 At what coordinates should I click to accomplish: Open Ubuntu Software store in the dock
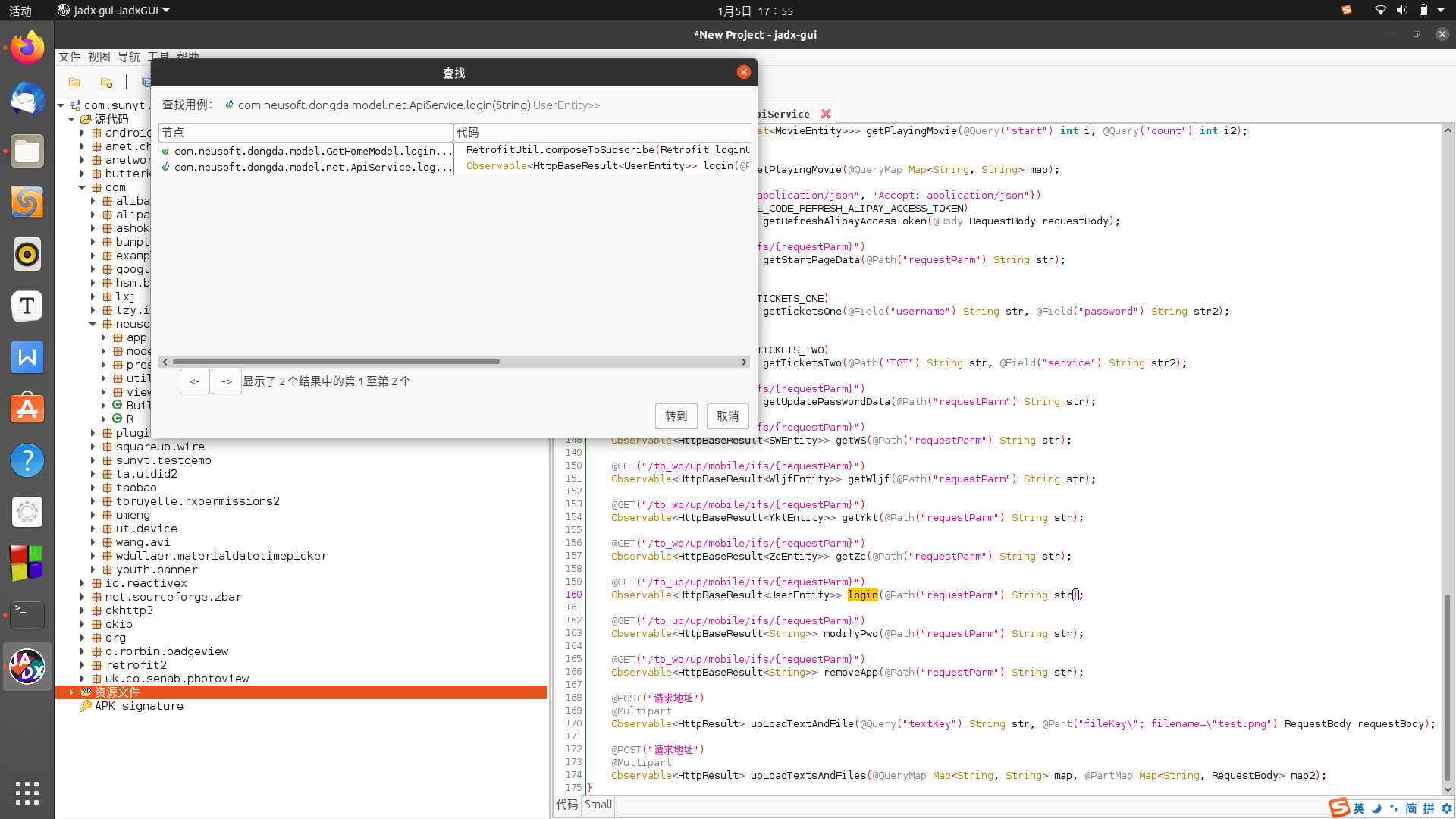pyautogui.click(x=27, y=409)
